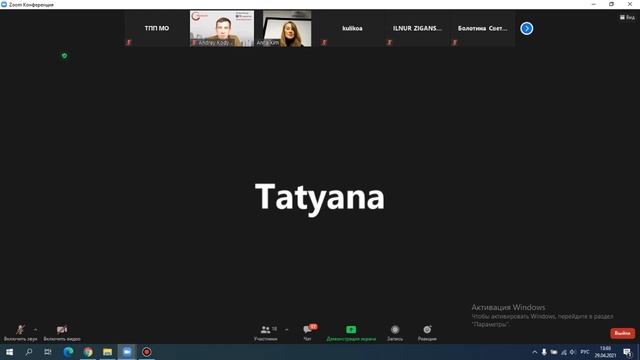Open the Вид view menu
Viewport: 640px width, 360px height.
(627, 17)
